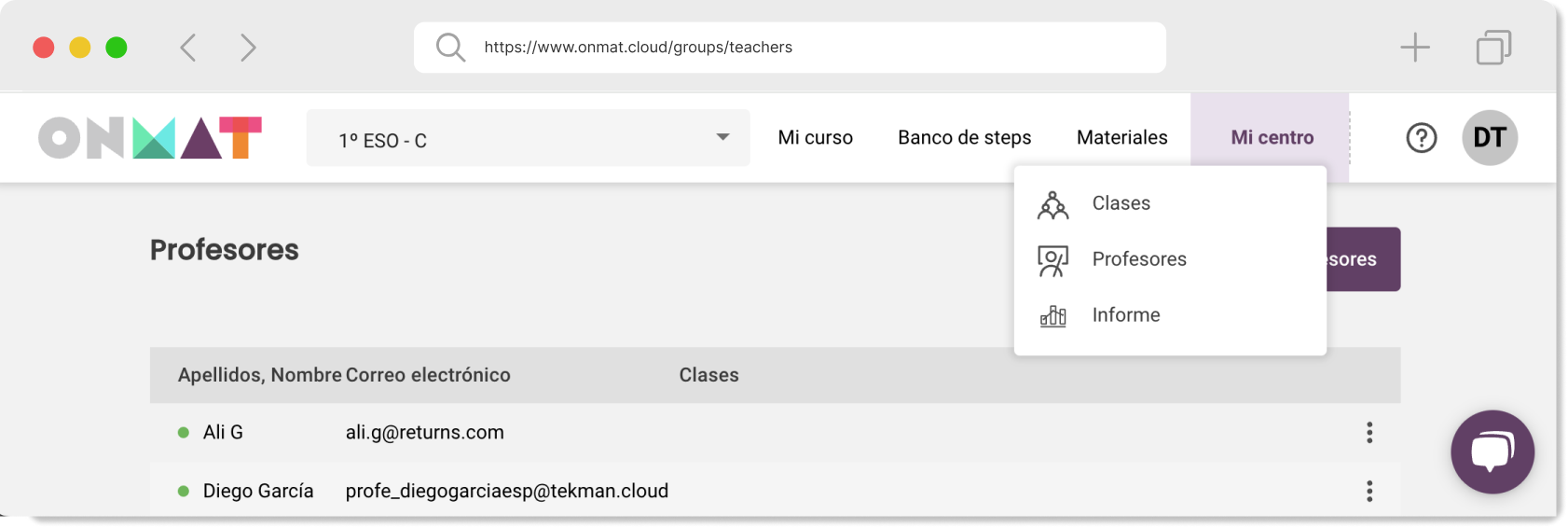Open a new browser tab with plus icon
Viewport: 1568px width, 528px height.
click(x=1414, y=48)
